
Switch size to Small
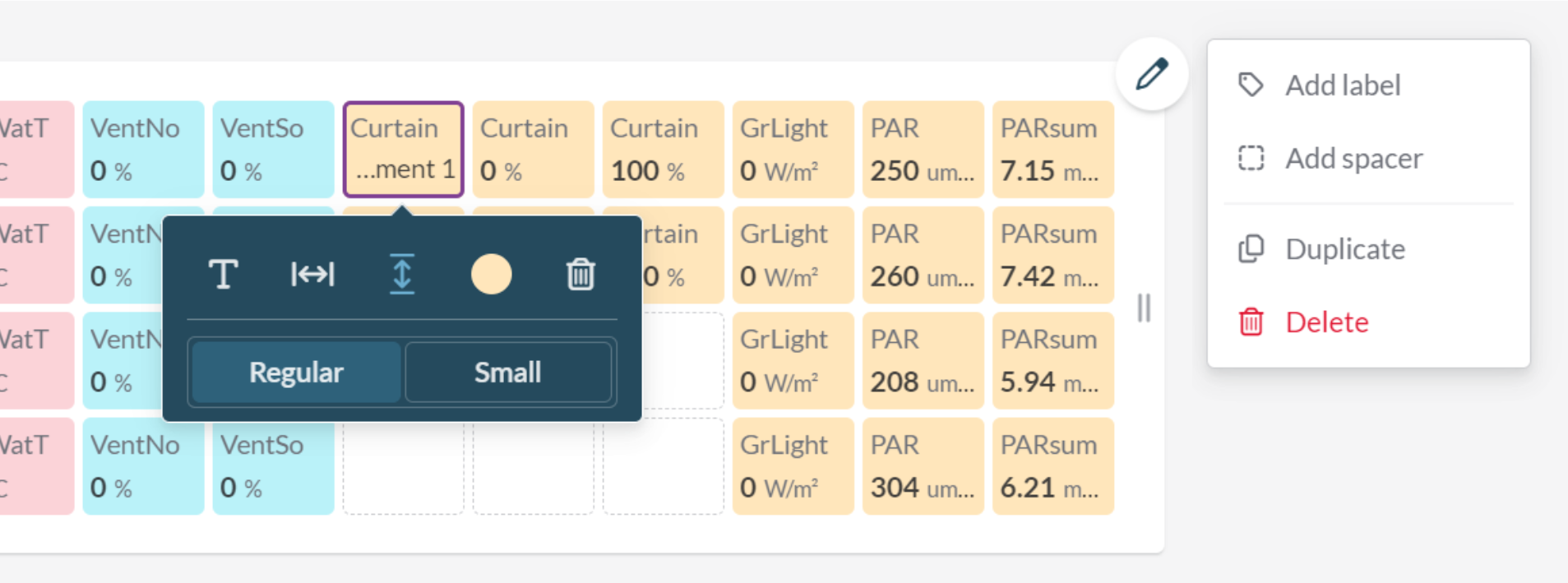pyautogui.click(x=508, y=372)
